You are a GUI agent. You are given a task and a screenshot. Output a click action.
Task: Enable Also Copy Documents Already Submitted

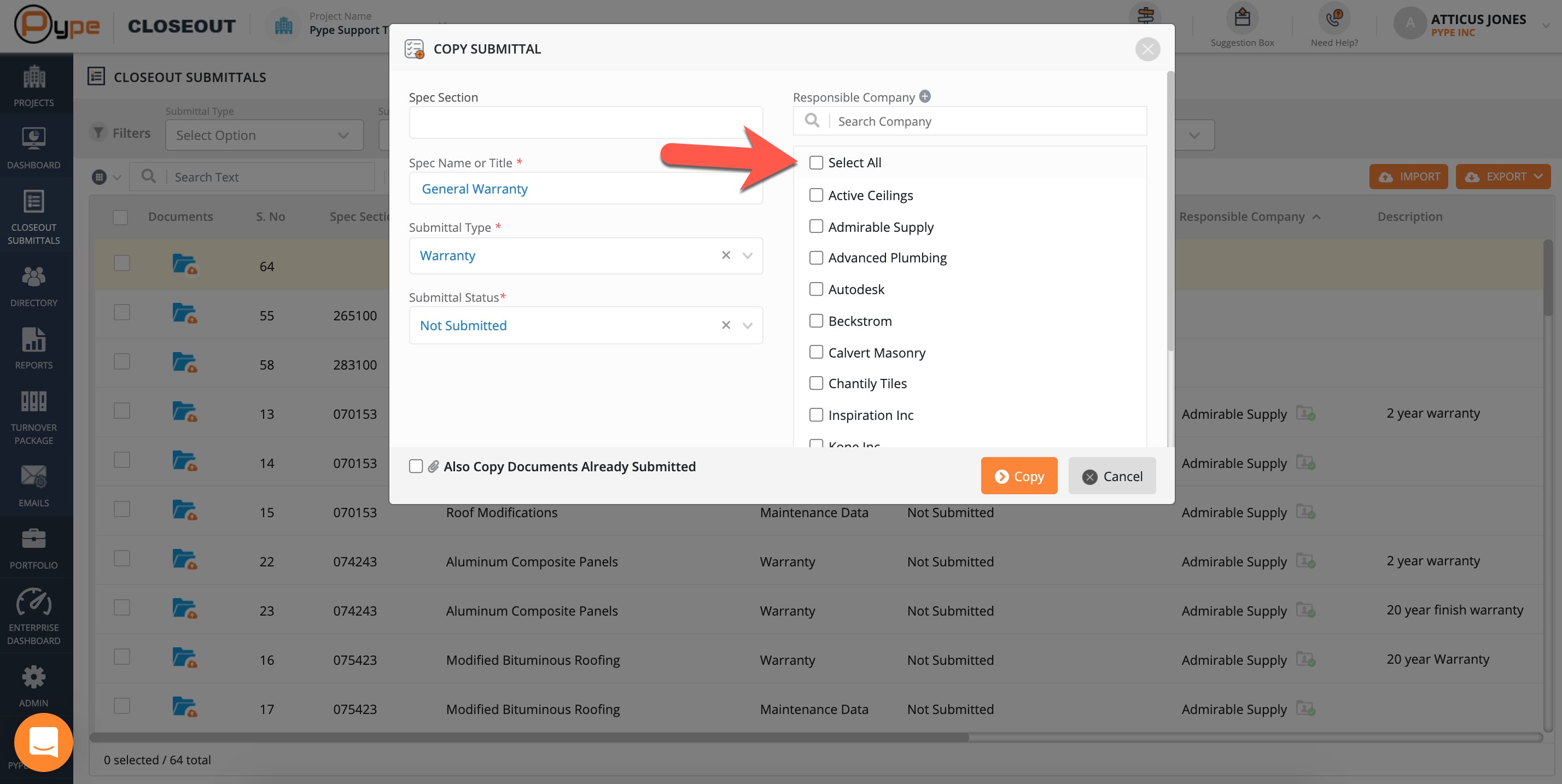point(416,466)
